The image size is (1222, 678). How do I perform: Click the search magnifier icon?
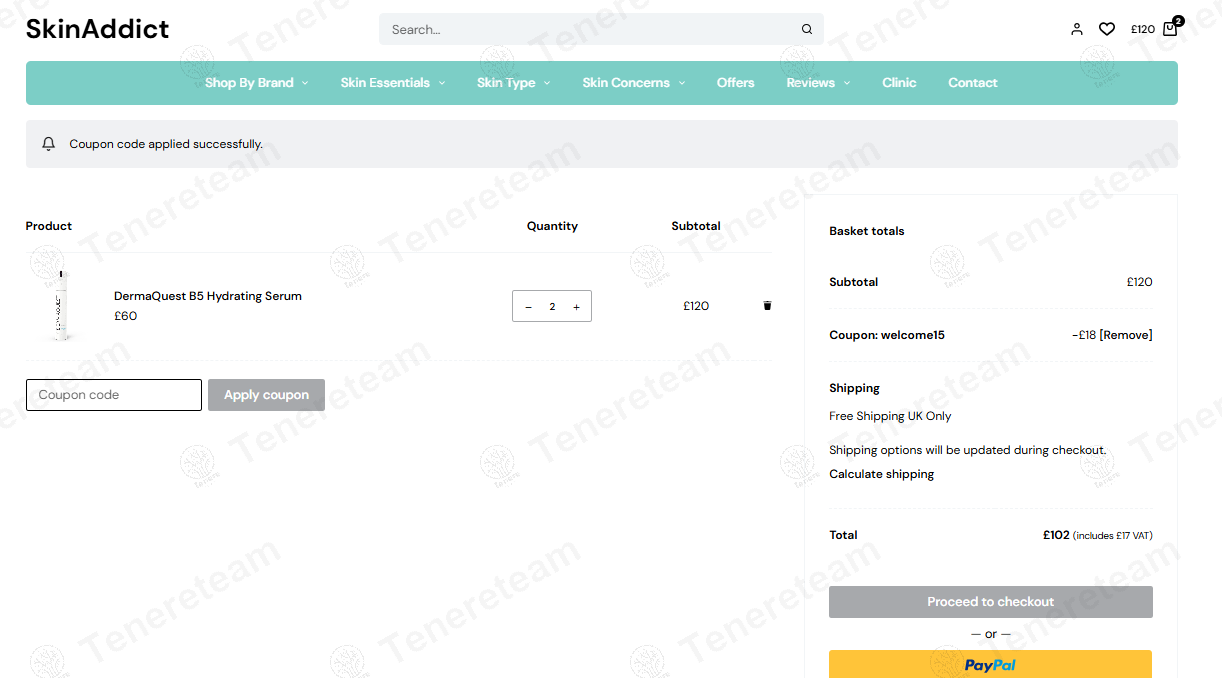coord(807,29)
